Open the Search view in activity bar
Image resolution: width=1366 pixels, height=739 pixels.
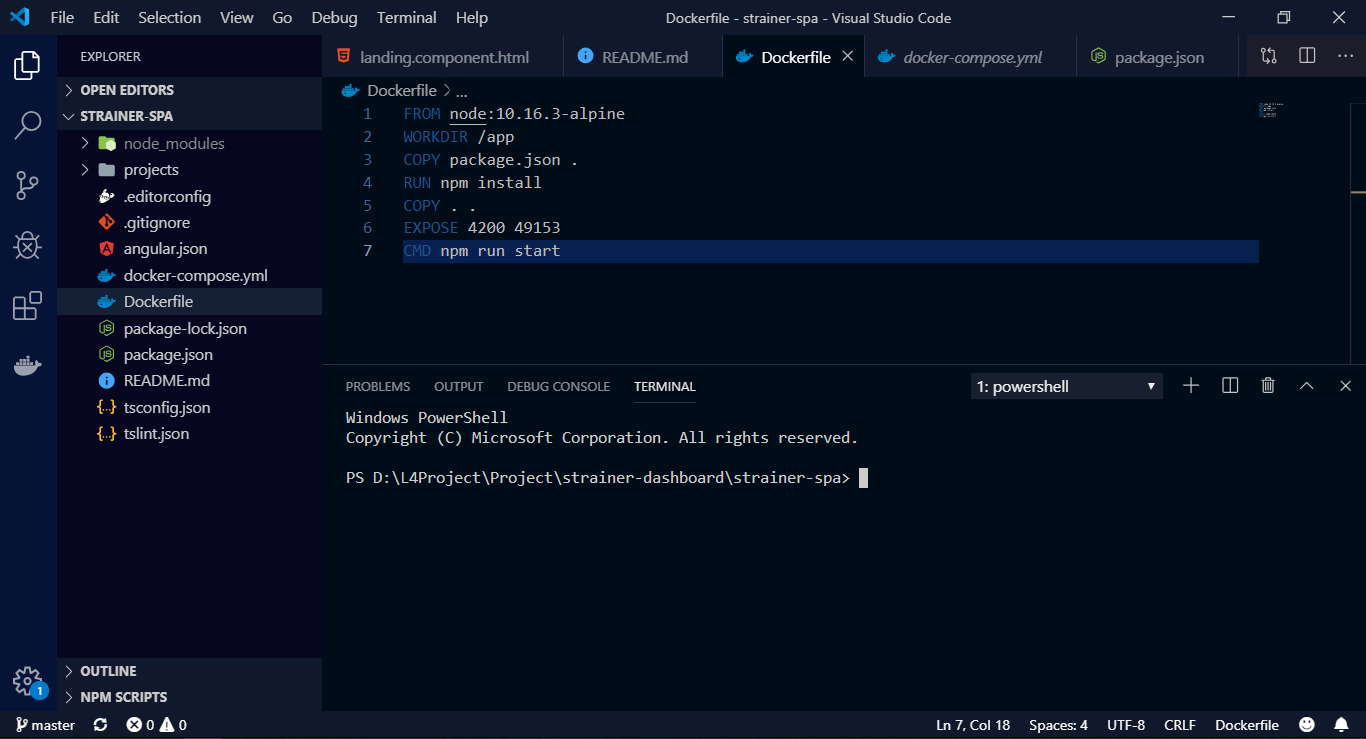pyautogui.click(x=27, y=125)
